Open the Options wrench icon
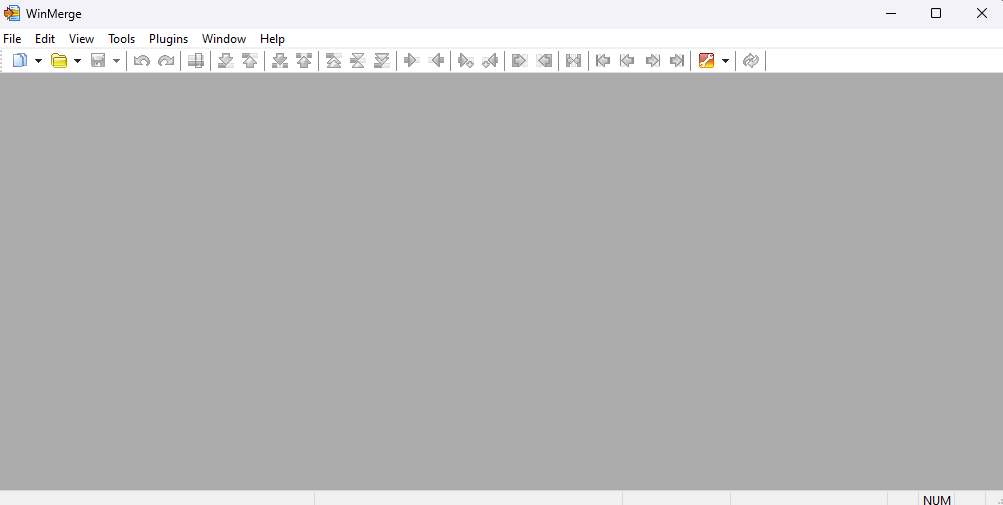This screenshot has width=1003, height=505. point(707,61)
